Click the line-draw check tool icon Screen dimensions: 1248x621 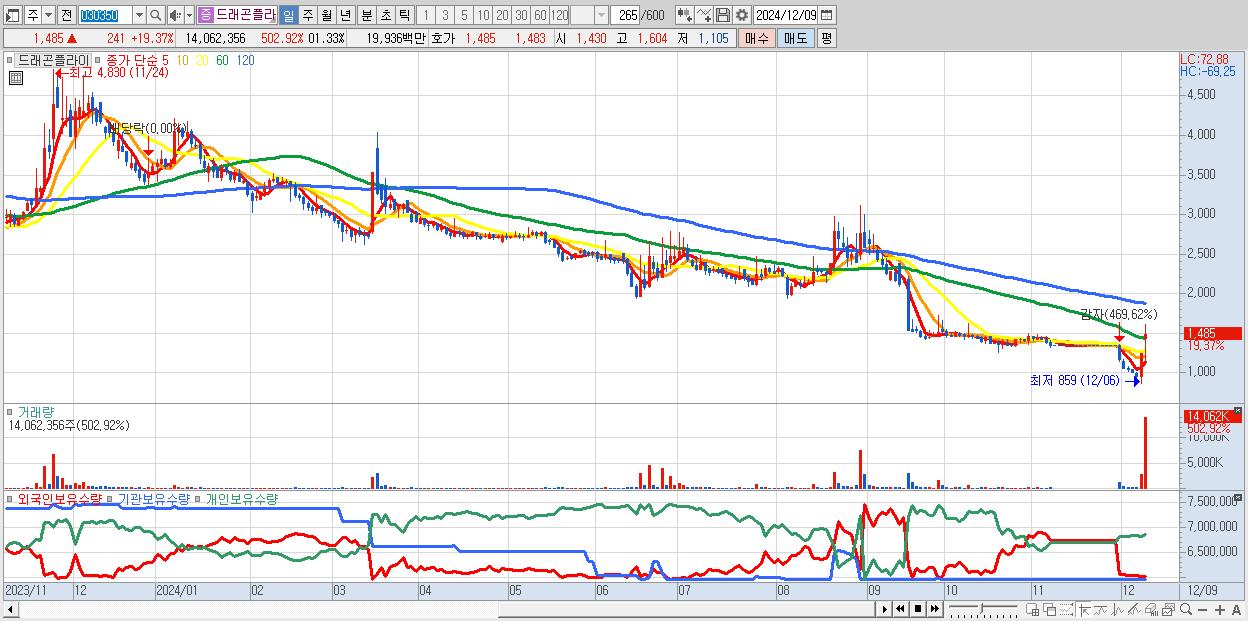pyautogui.click(x=704, y=15)
